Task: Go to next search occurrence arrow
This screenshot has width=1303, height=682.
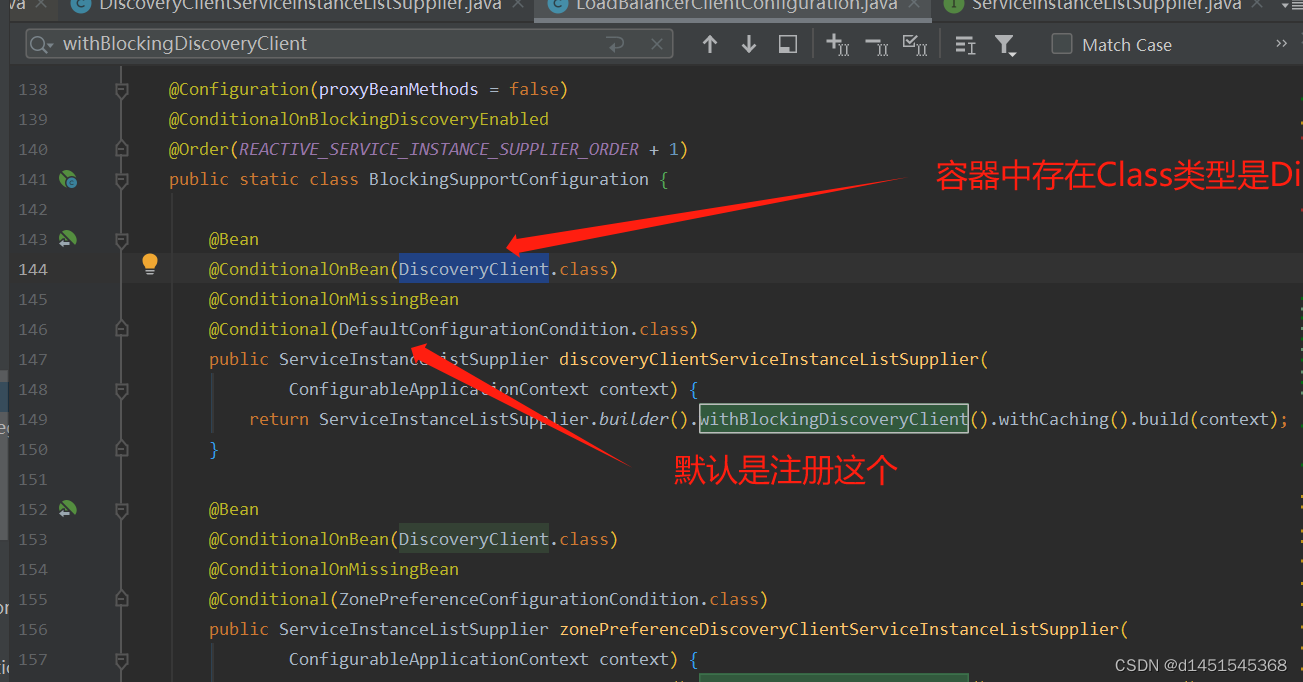Action: [x=748, y=44]
